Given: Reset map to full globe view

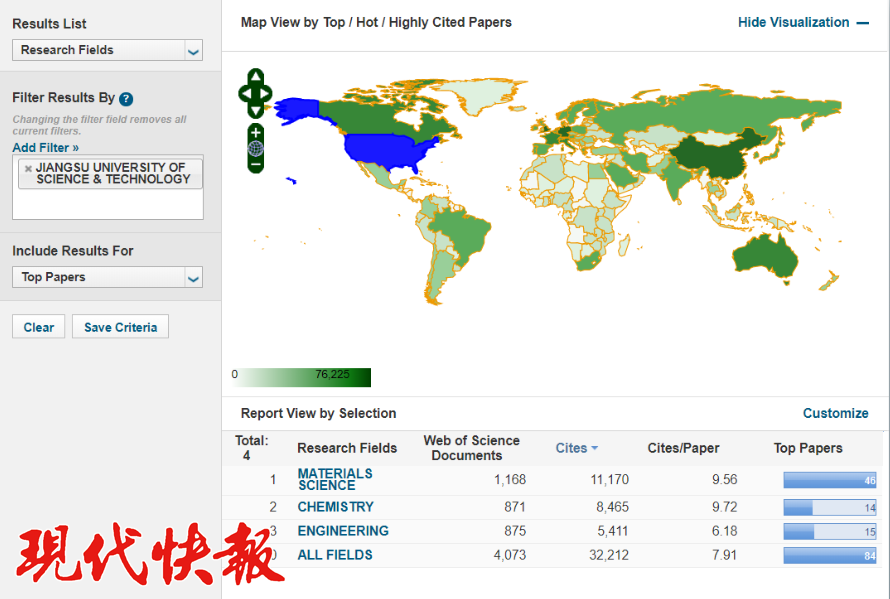Looking at the screenshot, I should pos(256,148).
